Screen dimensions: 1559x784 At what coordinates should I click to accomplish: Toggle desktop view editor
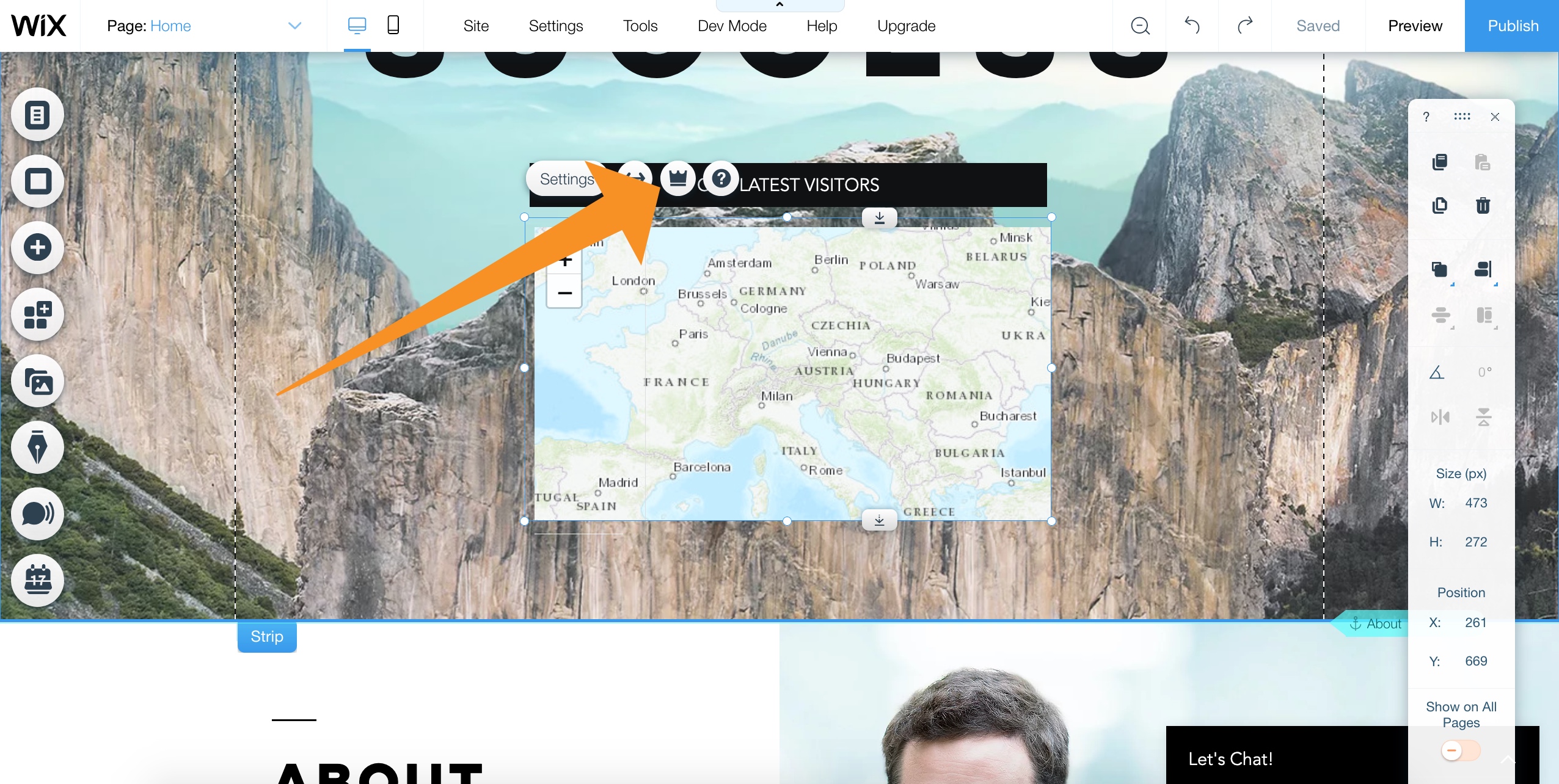click(x=357, y=25)
